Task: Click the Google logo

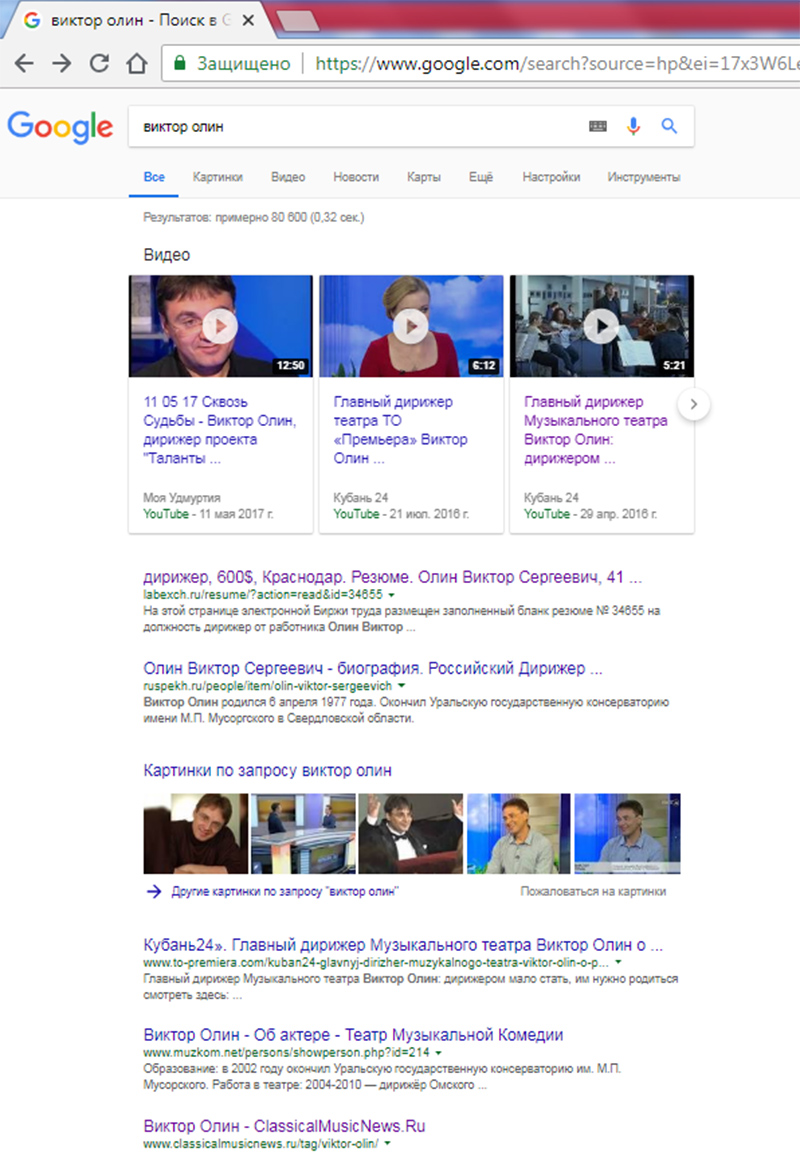Action: coord(60,127)
